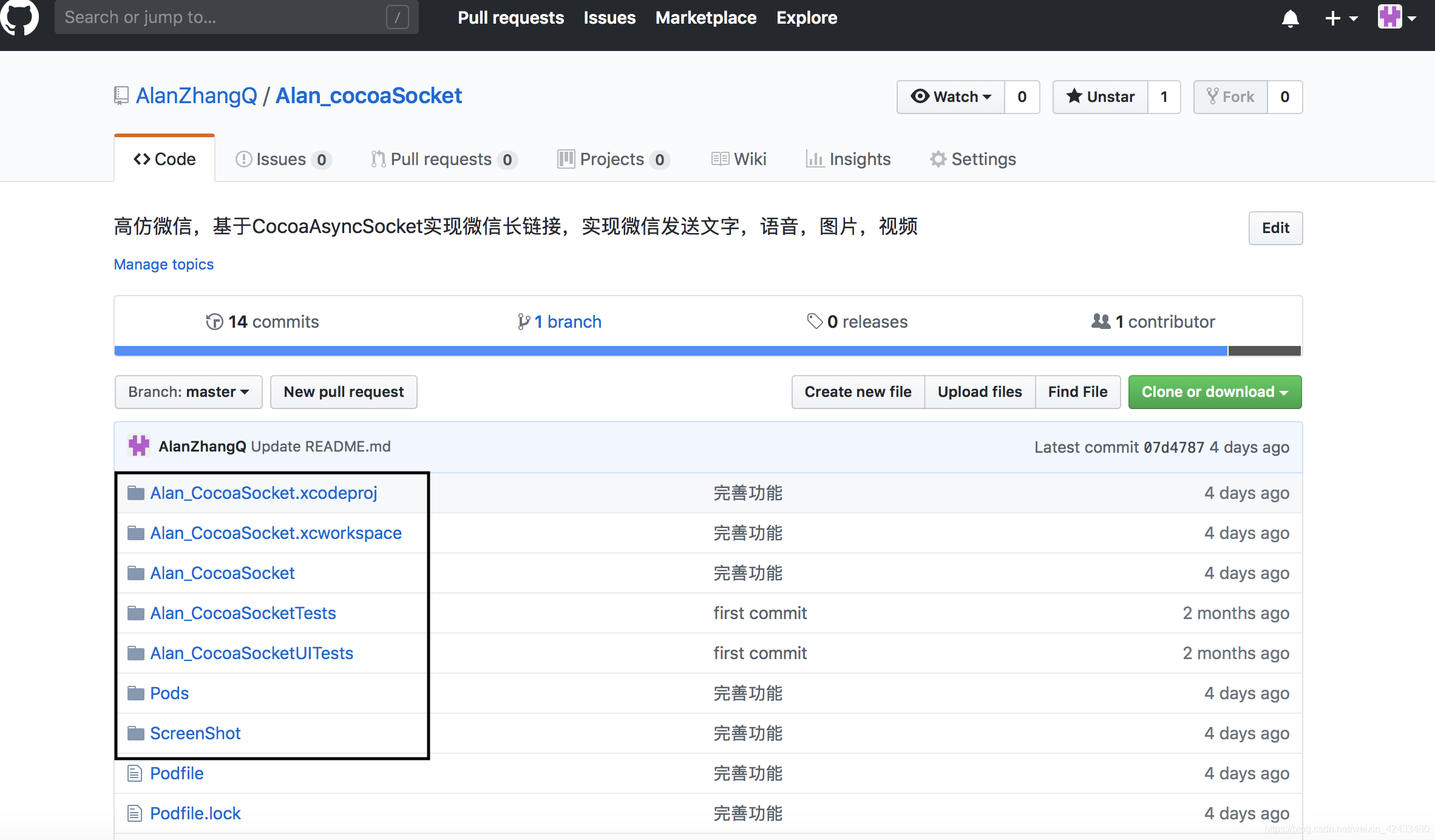Click Find File

coord(1077,392)
